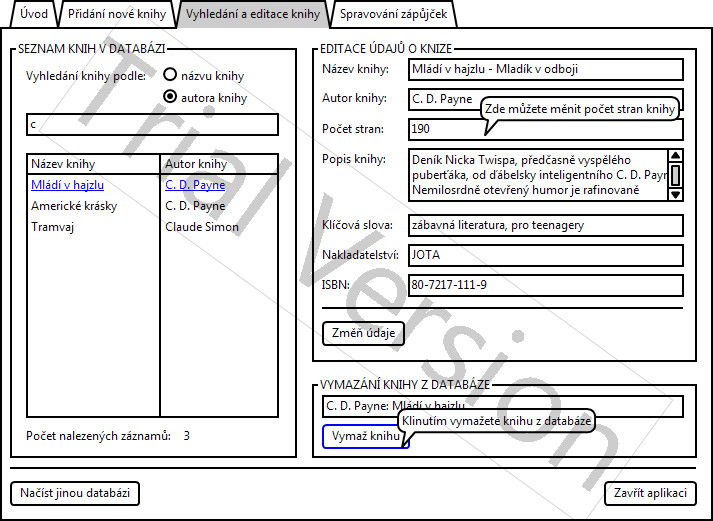Go to the Spravování zápůjček tab
This screenshot has width=713, height=521.
pos(393,14)
